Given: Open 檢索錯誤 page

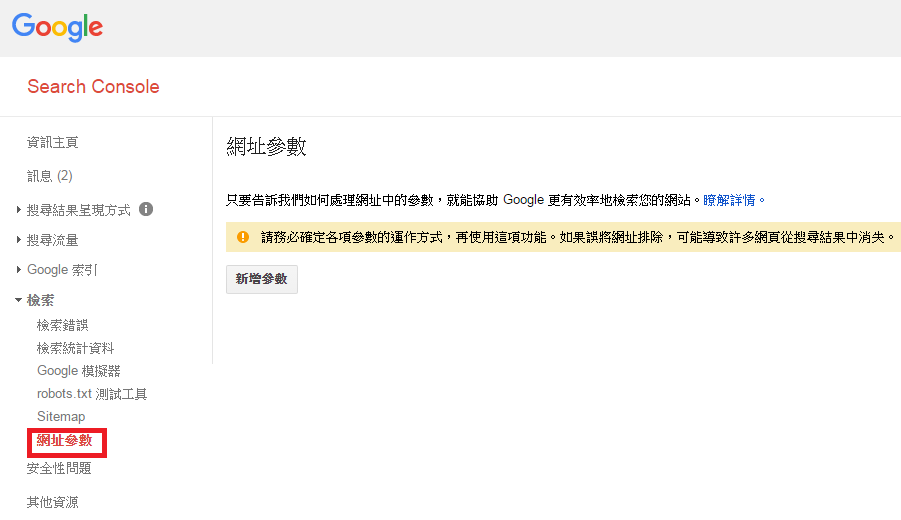Looking at the screenshot, I should pyautogui.click(x=63, y=325).
